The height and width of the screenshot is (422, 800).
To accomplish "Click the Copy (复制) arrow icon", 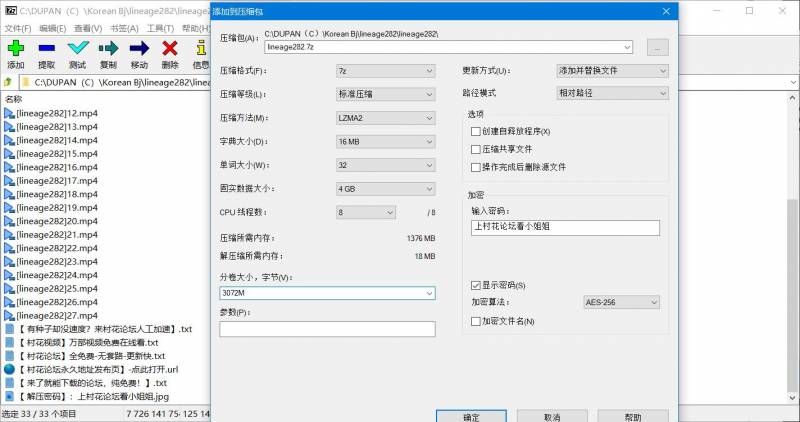I will (x=108, y=48).
